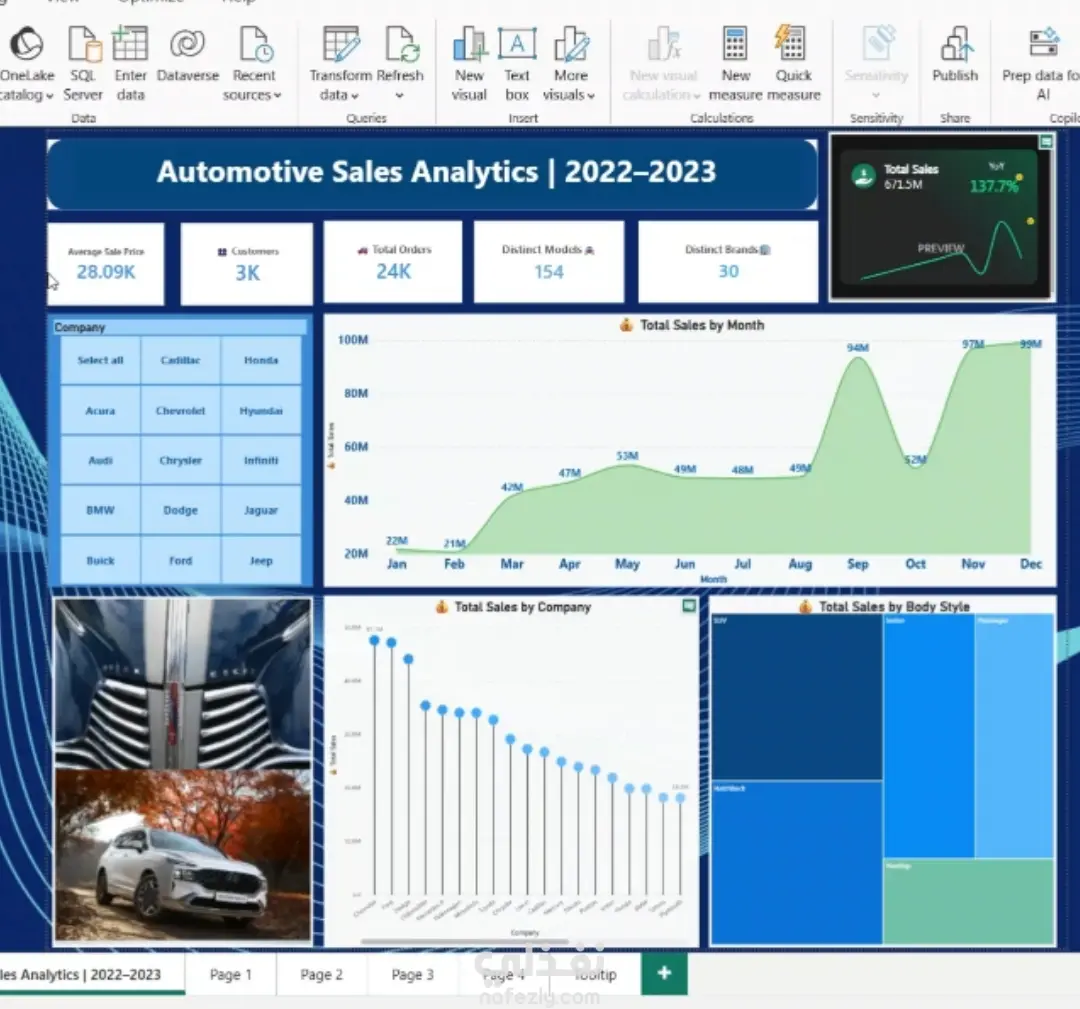Switch to the Page 3 tab
This screenshot has height=1009, width=1080.
[413, 974]
